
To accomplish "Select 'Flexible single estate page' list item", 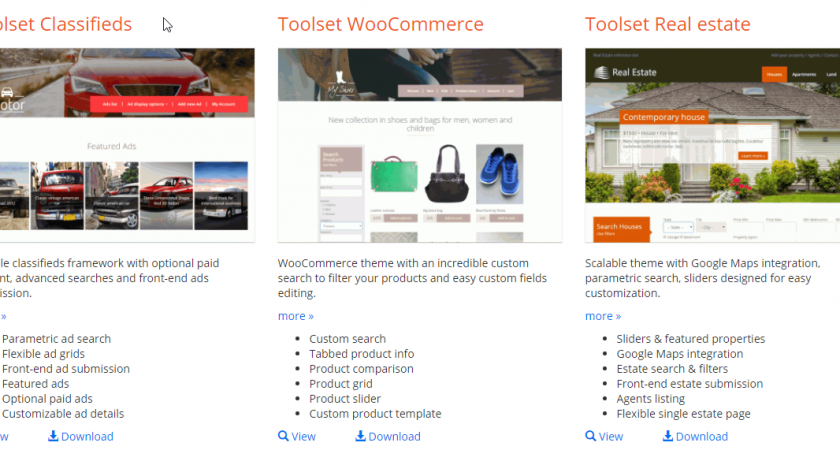I will (683, 414).
